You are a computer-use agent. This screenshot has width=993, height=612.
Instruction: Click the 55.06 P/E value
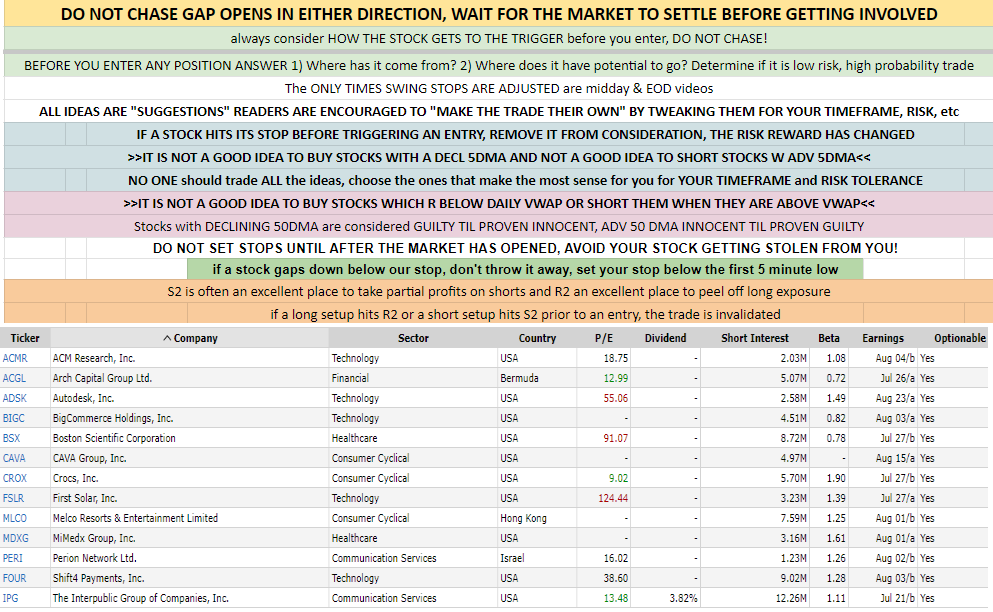(x=616, y=398)
